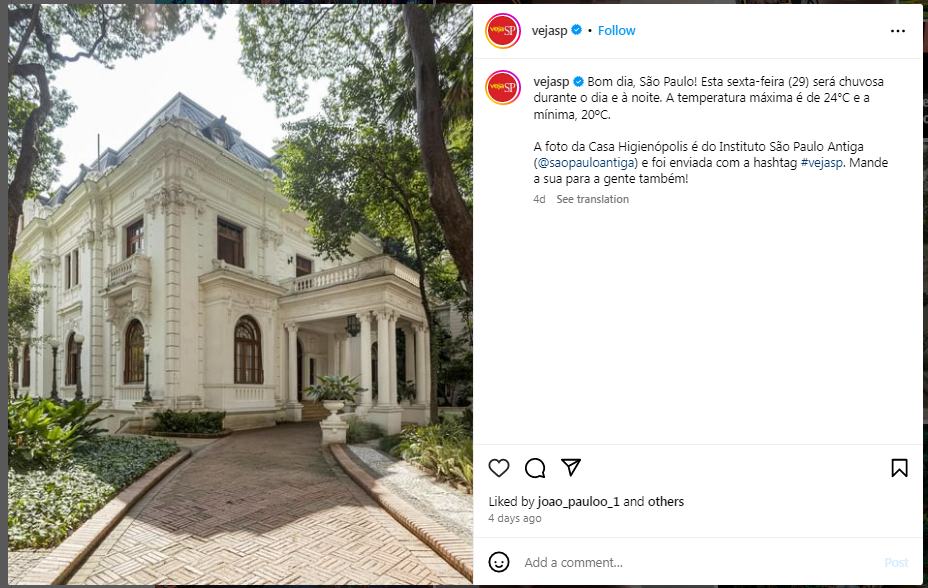Open the #vejasp hashtag link
This screenshot has height=588, width=928.
821,163
